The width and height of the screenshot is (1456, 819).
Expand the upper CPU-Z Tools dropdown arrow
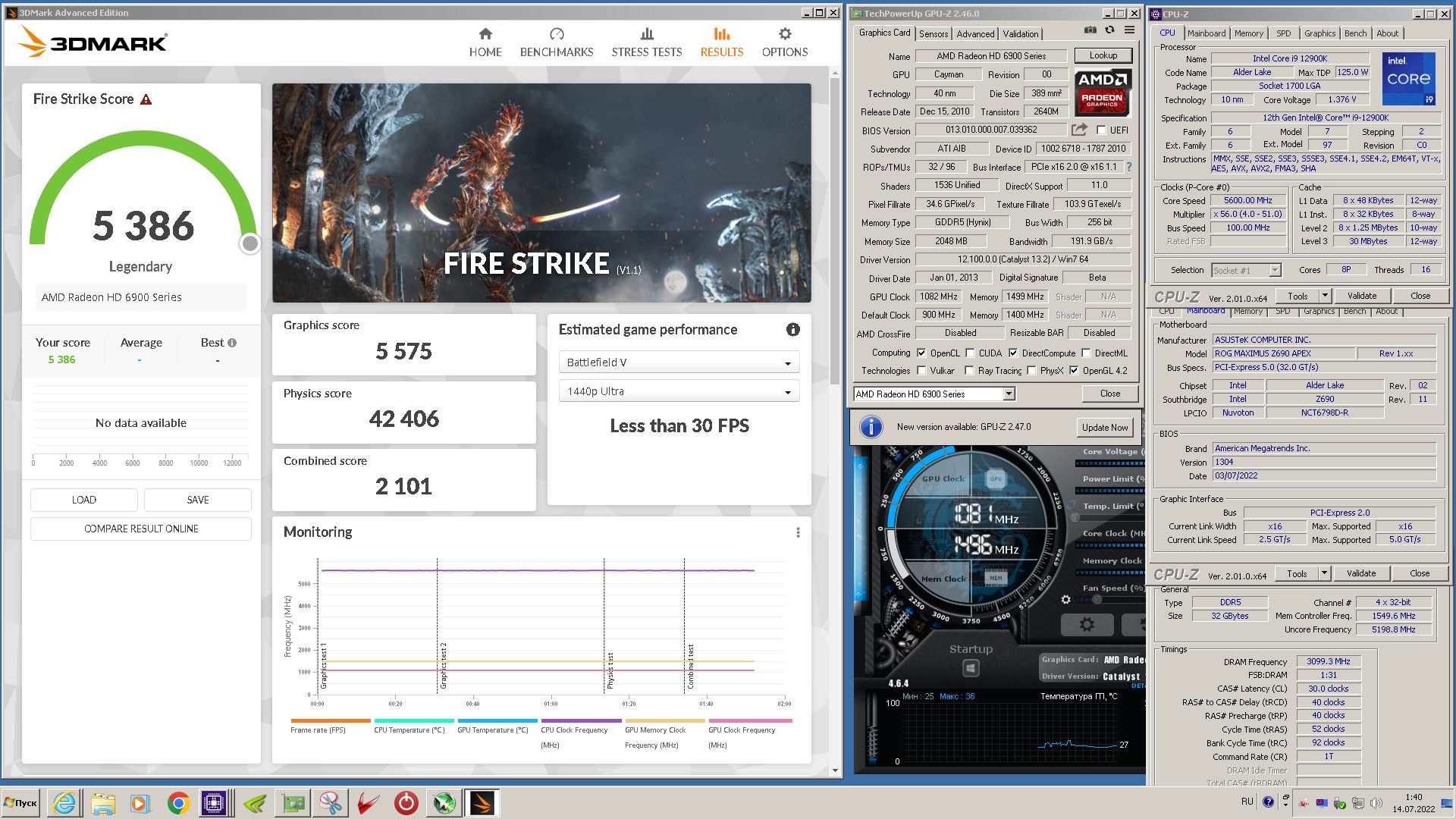[x=1325, y=296]
